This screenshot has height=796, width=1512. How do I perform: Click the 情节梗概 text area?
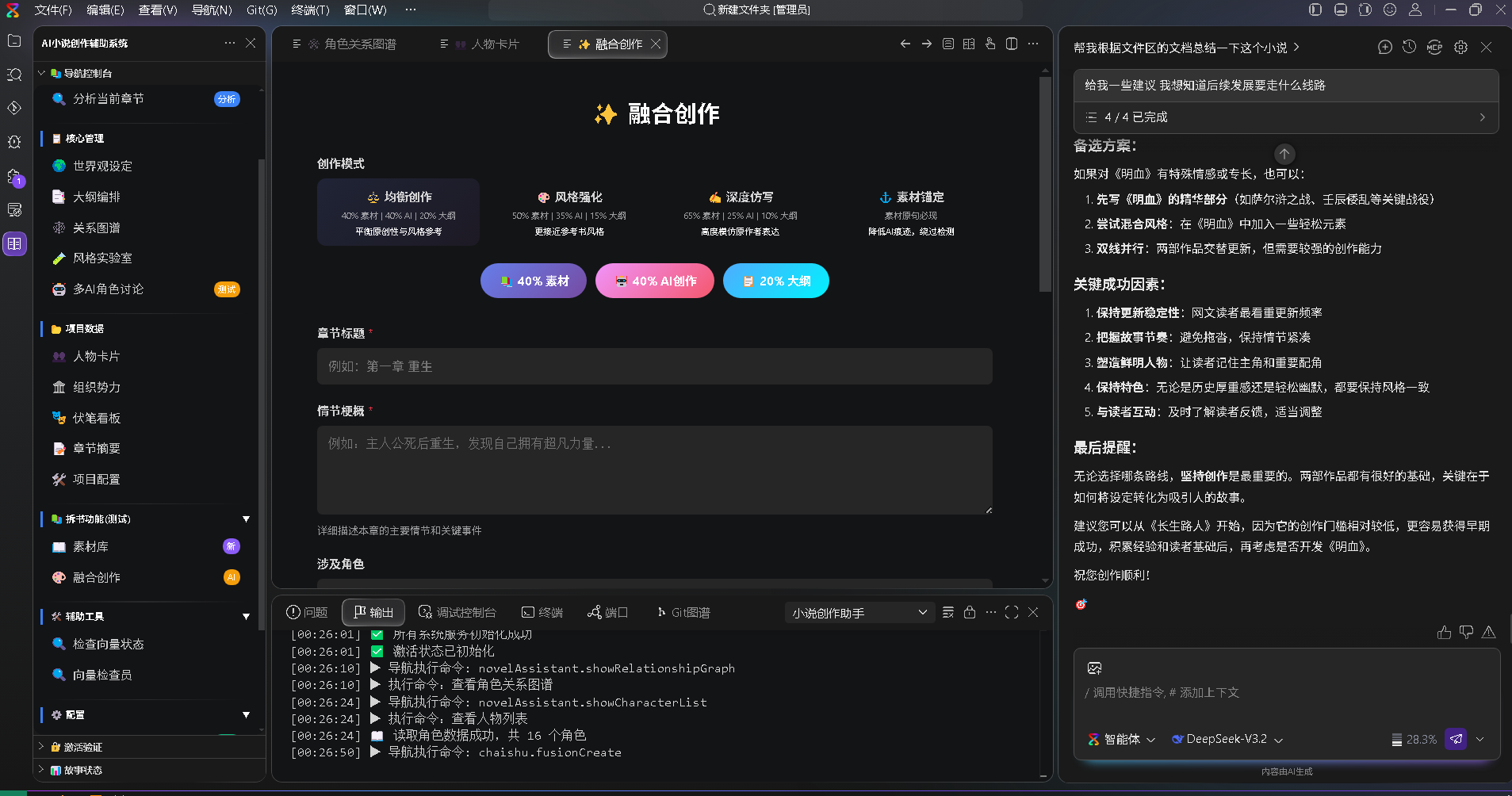tap(655, 470)
